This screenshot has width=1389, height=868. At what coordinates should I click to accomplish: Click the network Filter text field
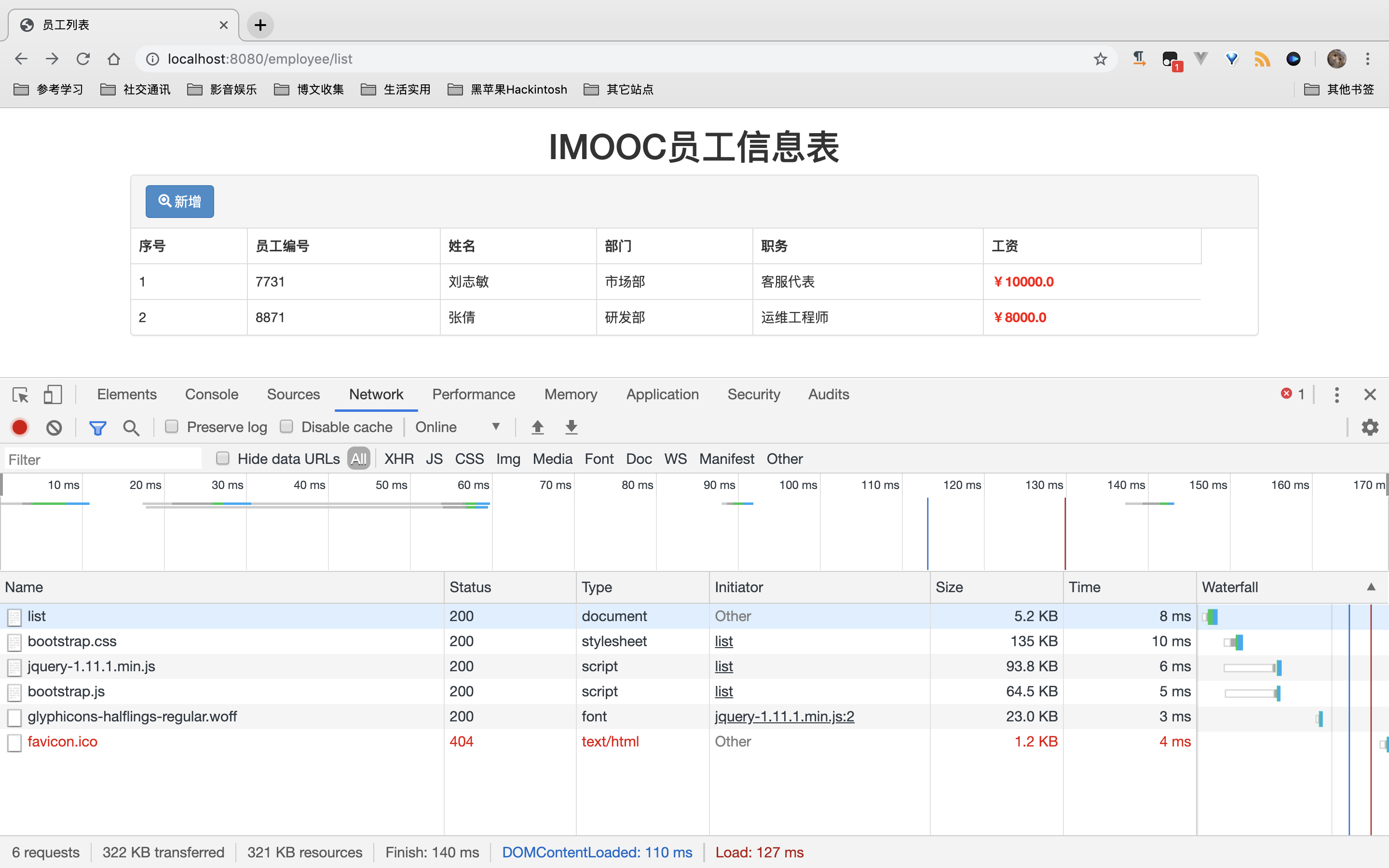click(x=103, y=459)
